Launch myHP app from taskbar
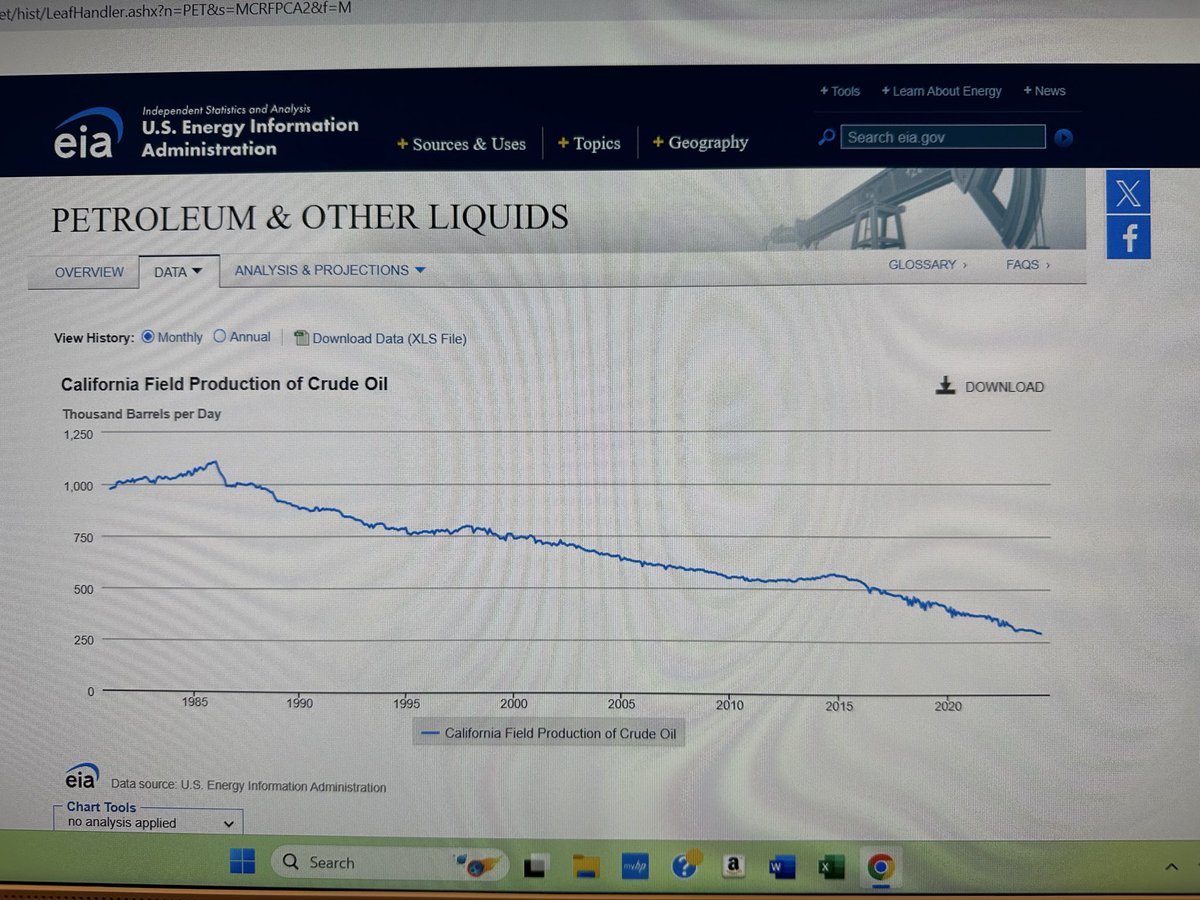The image size is (1200, 900). pos(634,866)
